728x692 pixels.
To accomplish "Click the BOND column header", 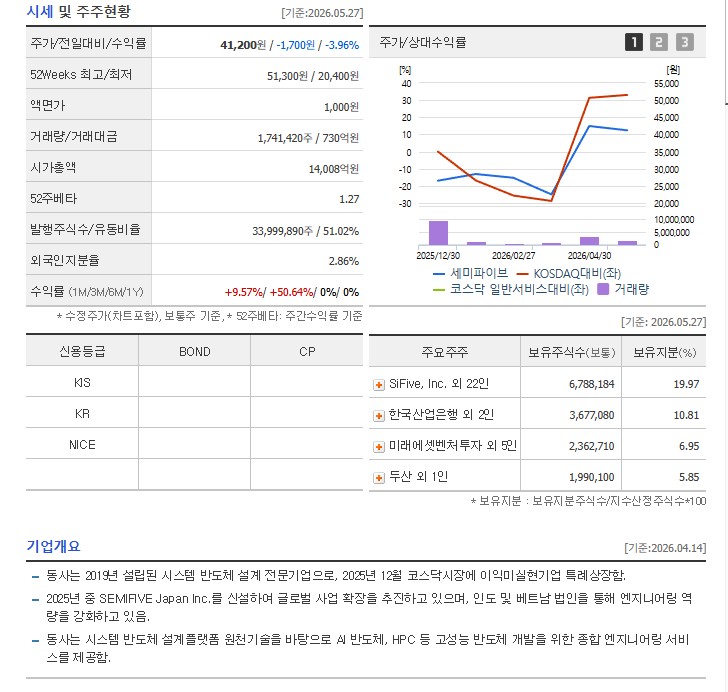I will tap(195, 351).
